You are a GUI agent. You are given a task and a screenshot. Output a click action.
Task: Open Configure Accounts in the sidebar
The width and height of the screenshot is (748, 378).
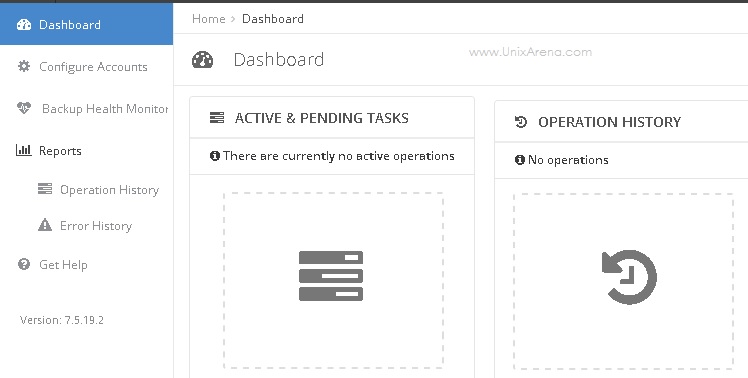tap(93, 67)
